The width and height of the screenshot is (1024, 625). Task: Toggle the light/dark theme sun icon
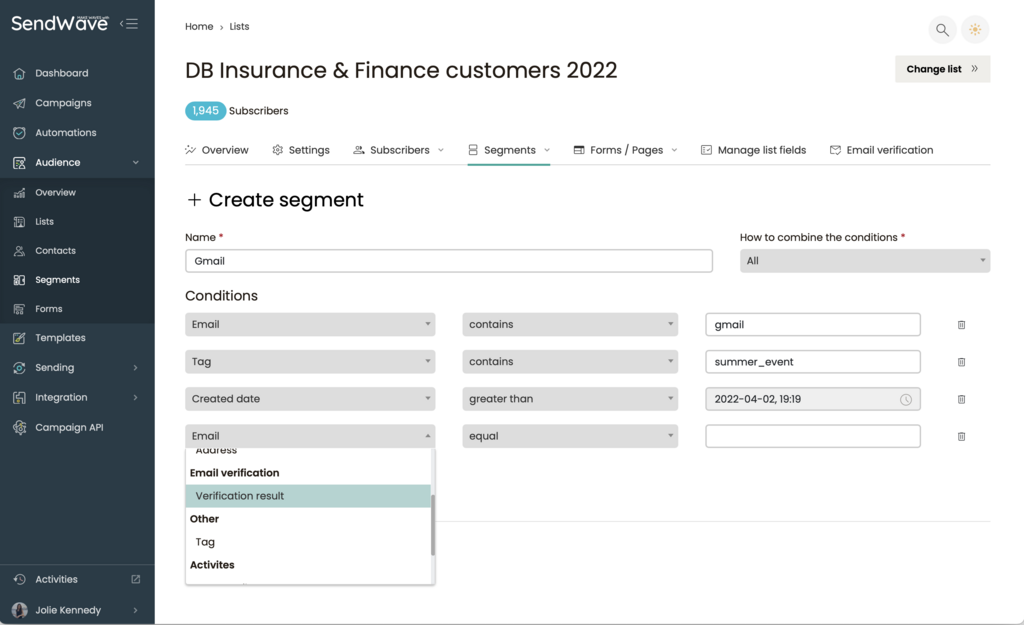(975, 30)
